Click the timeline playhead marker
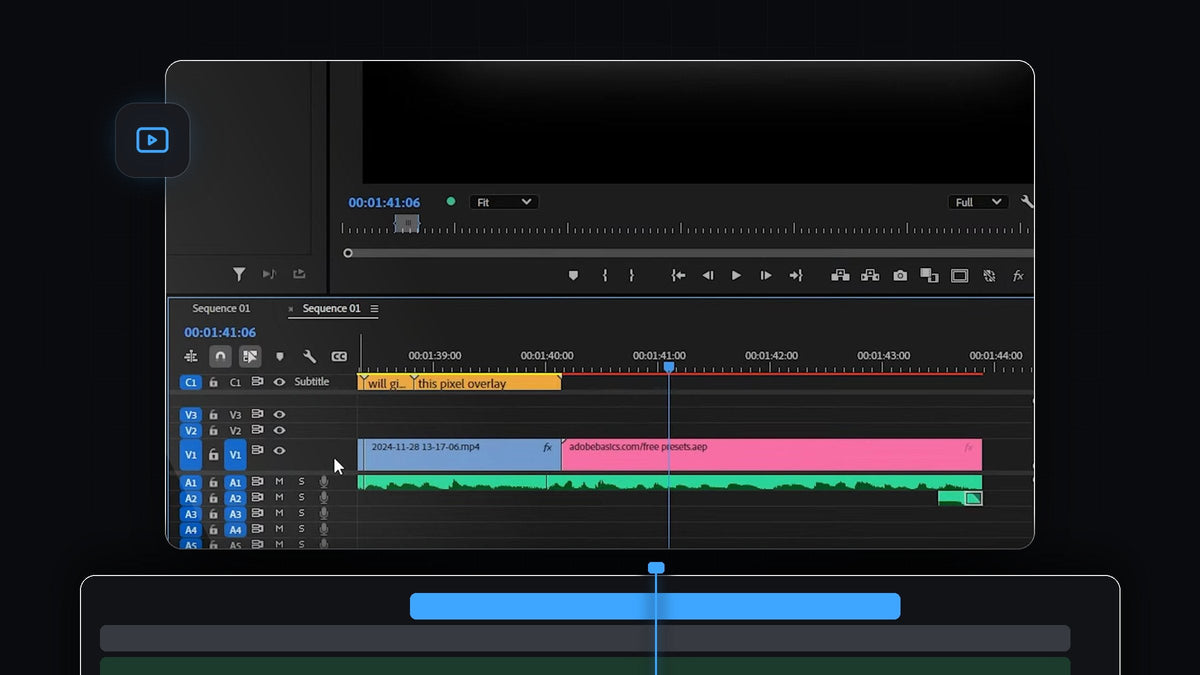The image size is (1200, 675). (x=669, y=367)
